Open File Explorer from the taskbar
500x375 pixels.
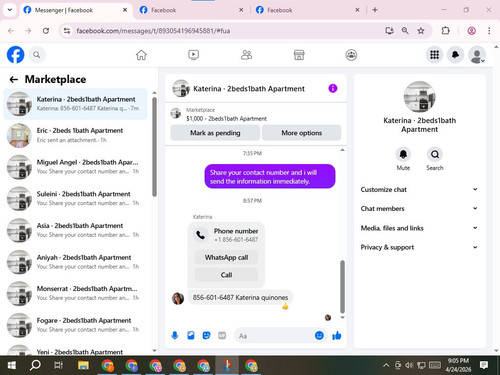pyautogui.click(x=83, y=365)
